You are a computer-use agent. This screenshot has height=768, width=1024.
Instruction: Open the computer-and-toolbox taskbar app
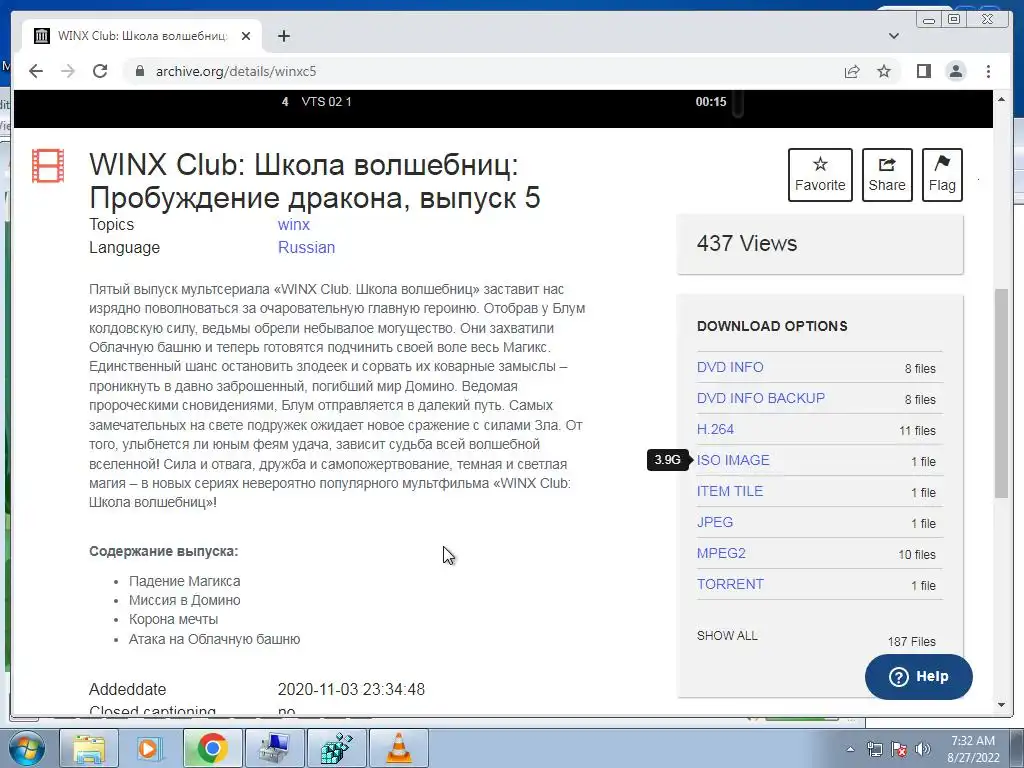click(x=274, y=748)
